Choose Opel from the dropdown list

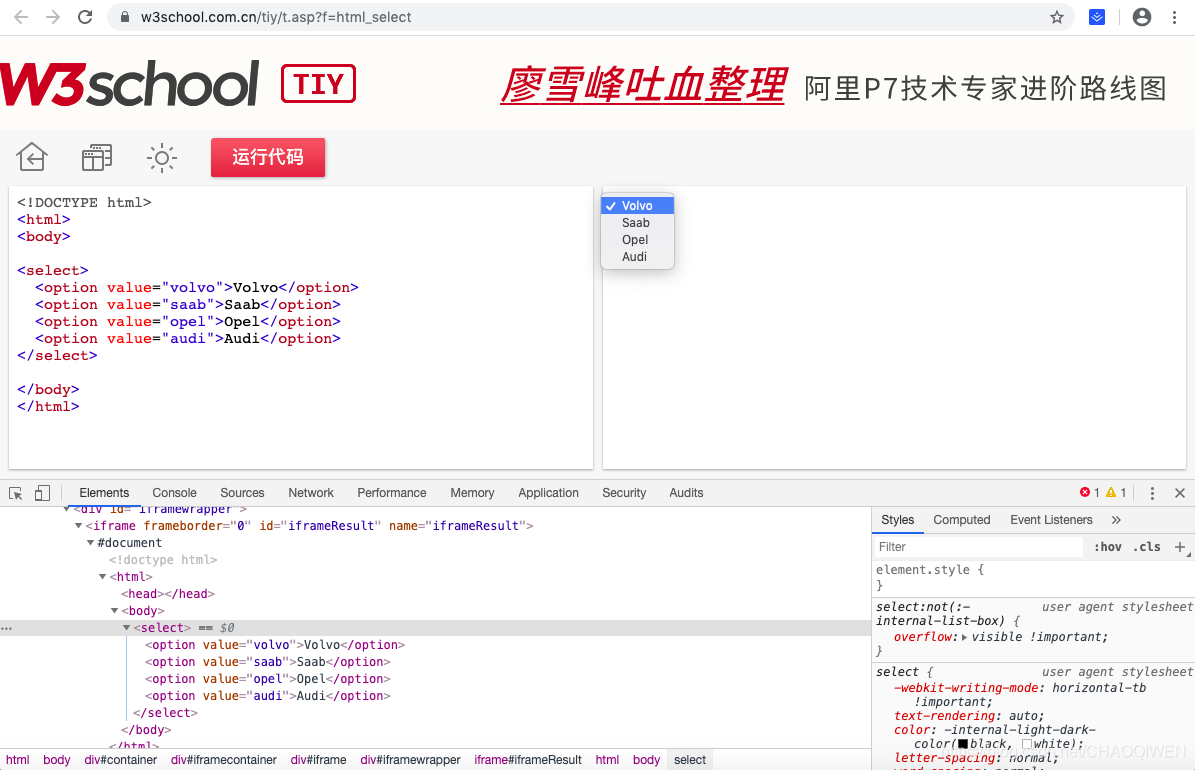(637, 239)
